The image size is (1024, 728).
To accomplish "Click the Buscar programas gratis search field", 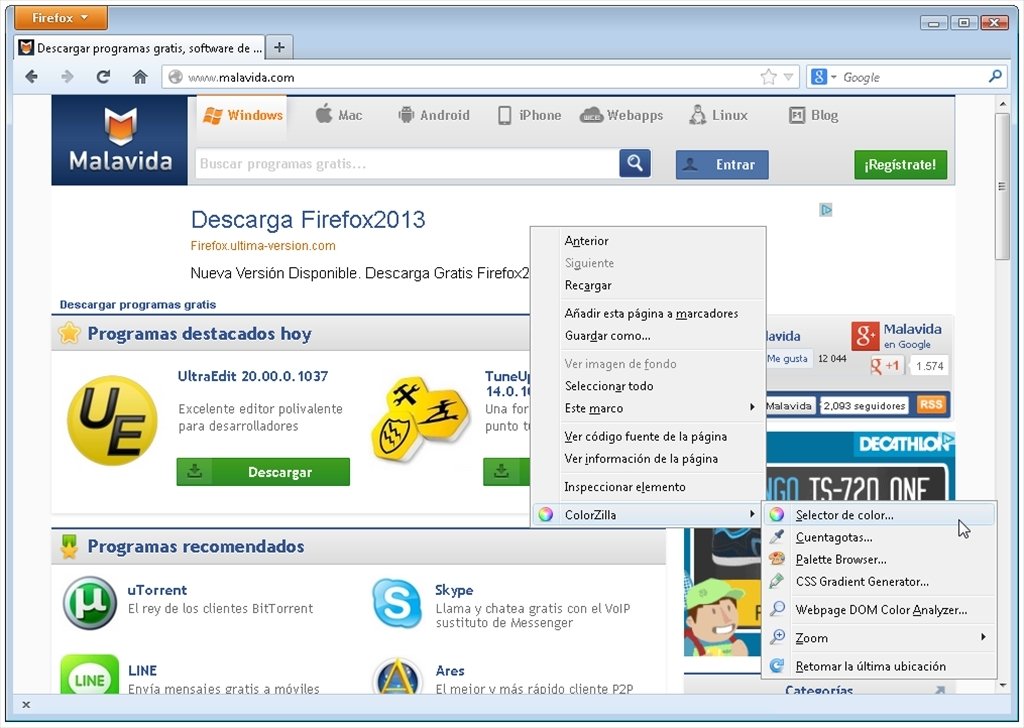I will (407, 163).
